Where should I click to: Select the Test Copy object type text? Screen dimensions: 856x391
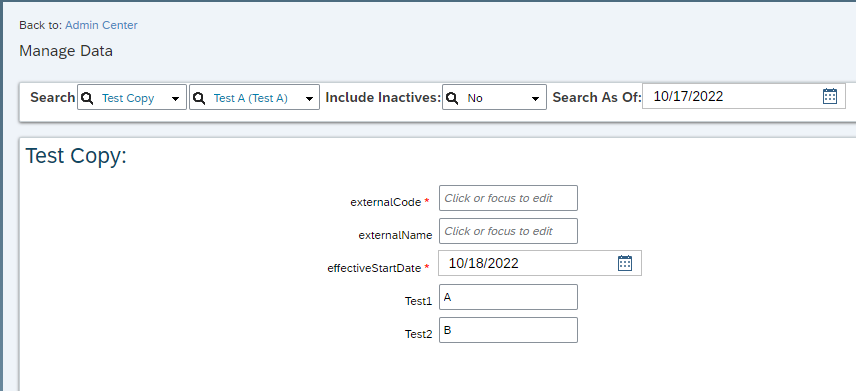[x=128, y=98]
